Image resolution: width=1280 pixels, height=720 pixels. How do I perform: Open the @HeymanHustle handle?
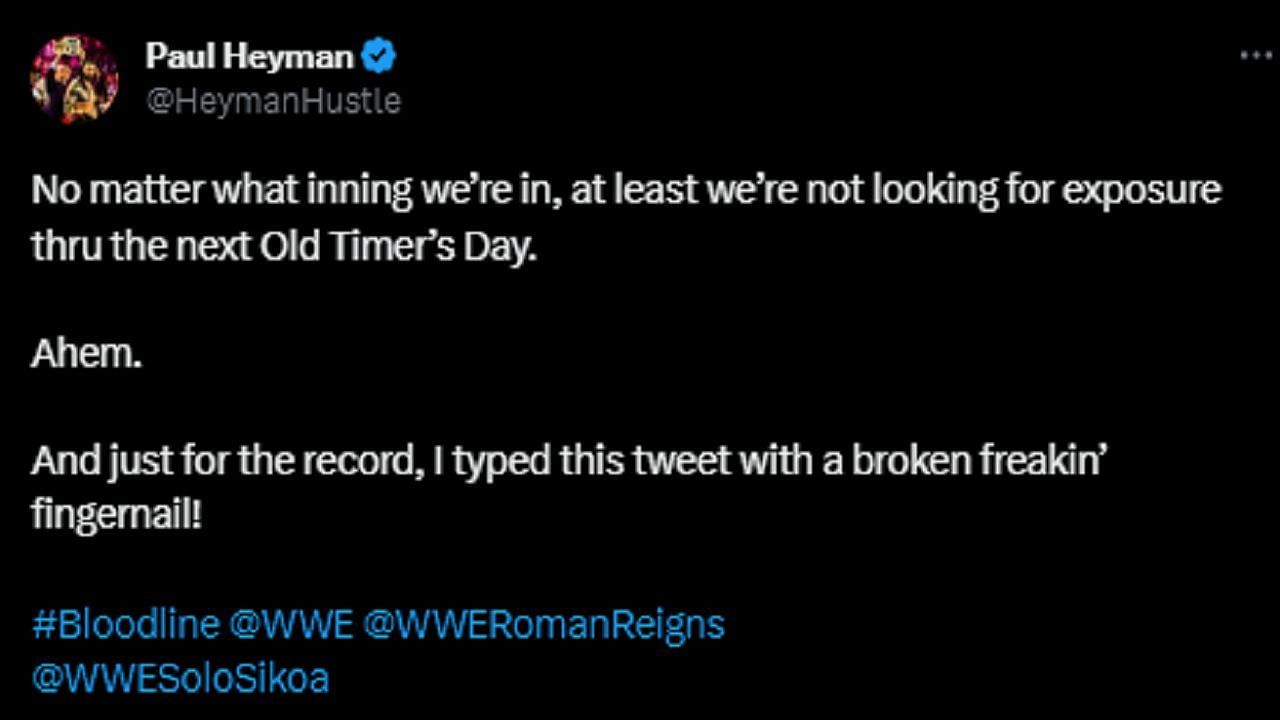point(273,101)
